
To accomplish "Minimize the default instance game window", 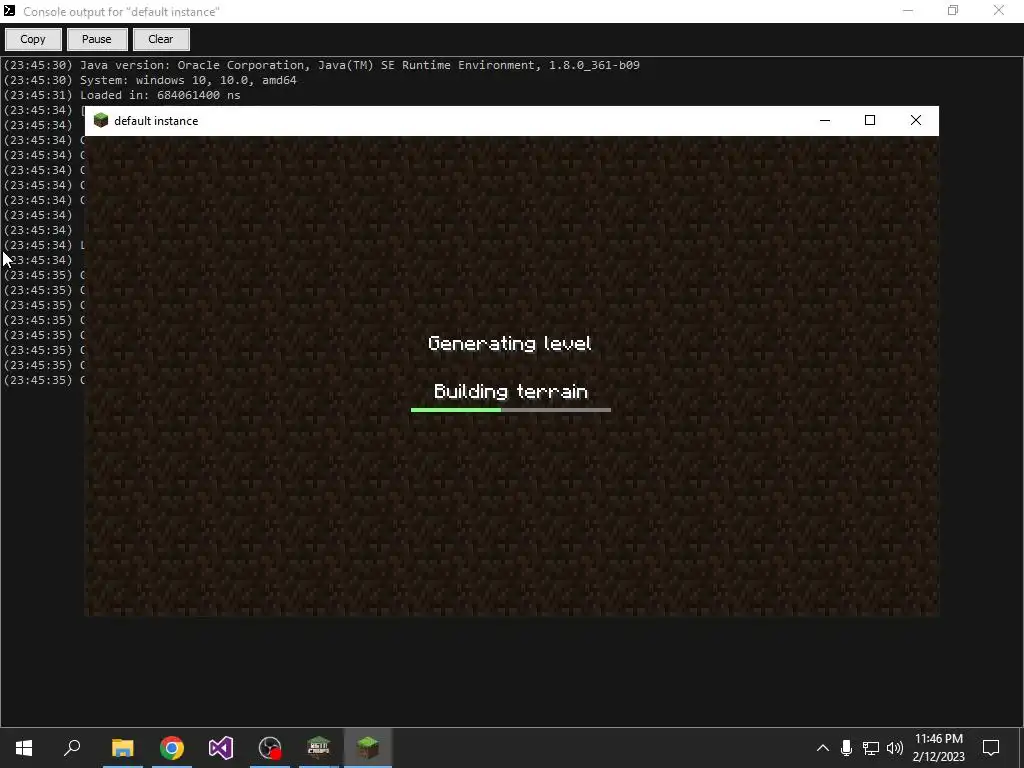I will (825, 121).
